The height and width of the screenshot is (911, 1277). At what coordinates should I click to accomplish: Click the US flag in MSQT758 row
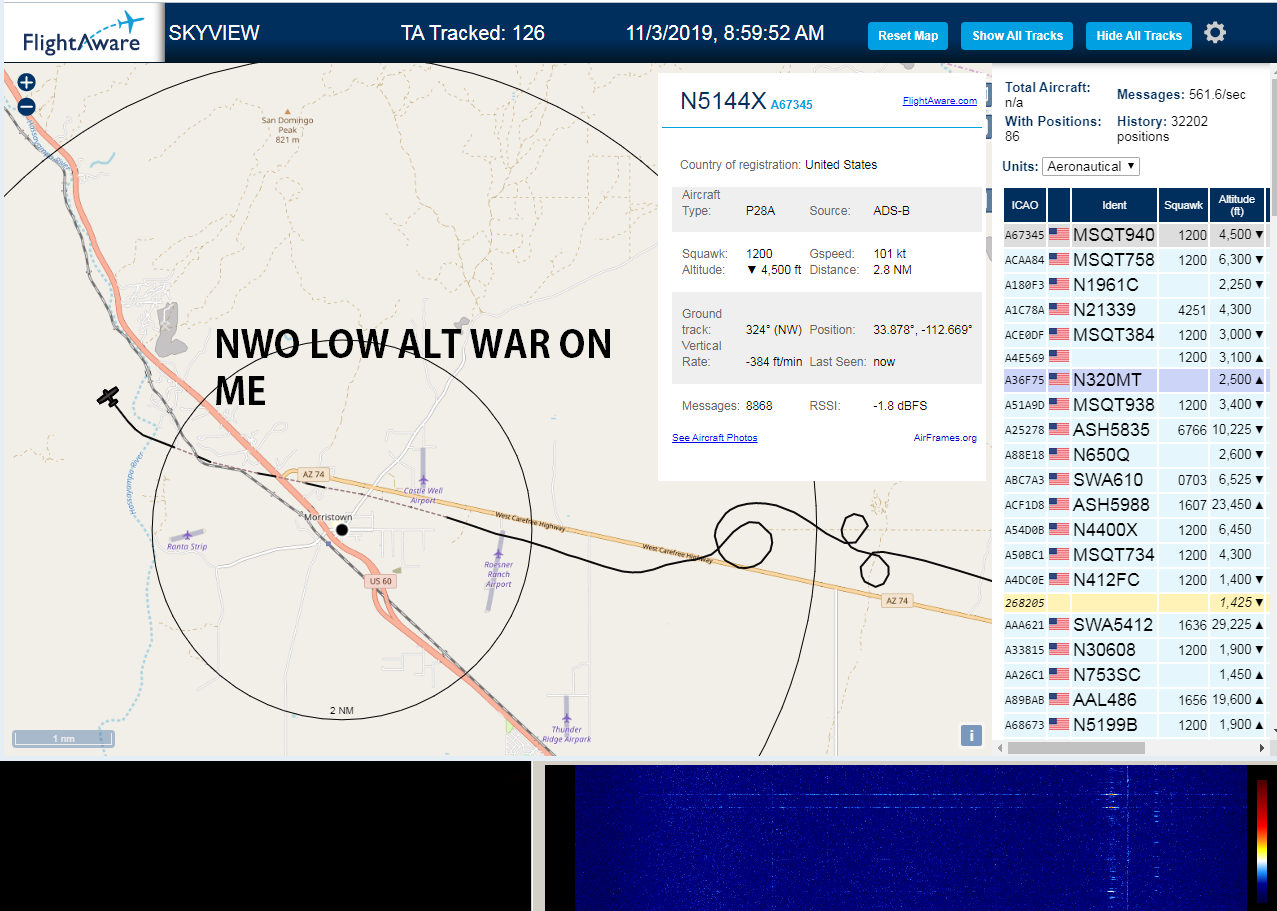tap(1059, 260)
